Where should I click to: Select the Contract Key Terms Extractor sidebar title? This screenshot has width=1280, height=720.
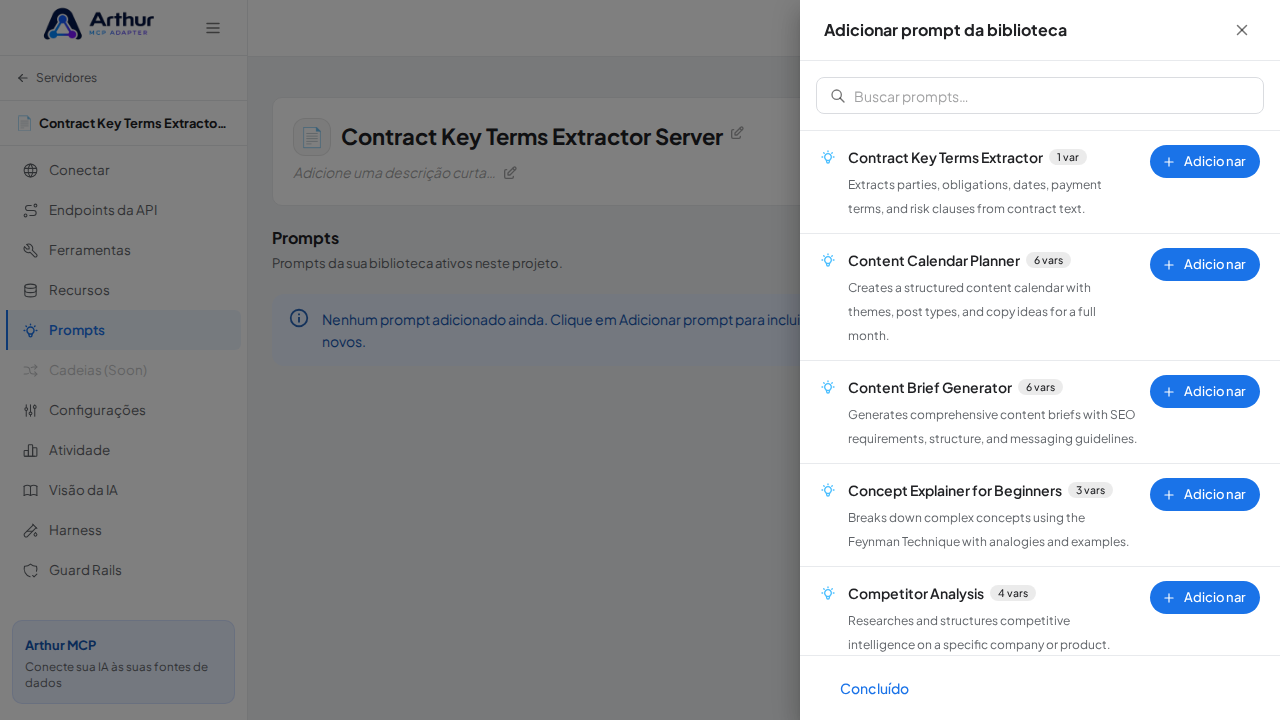132,123
